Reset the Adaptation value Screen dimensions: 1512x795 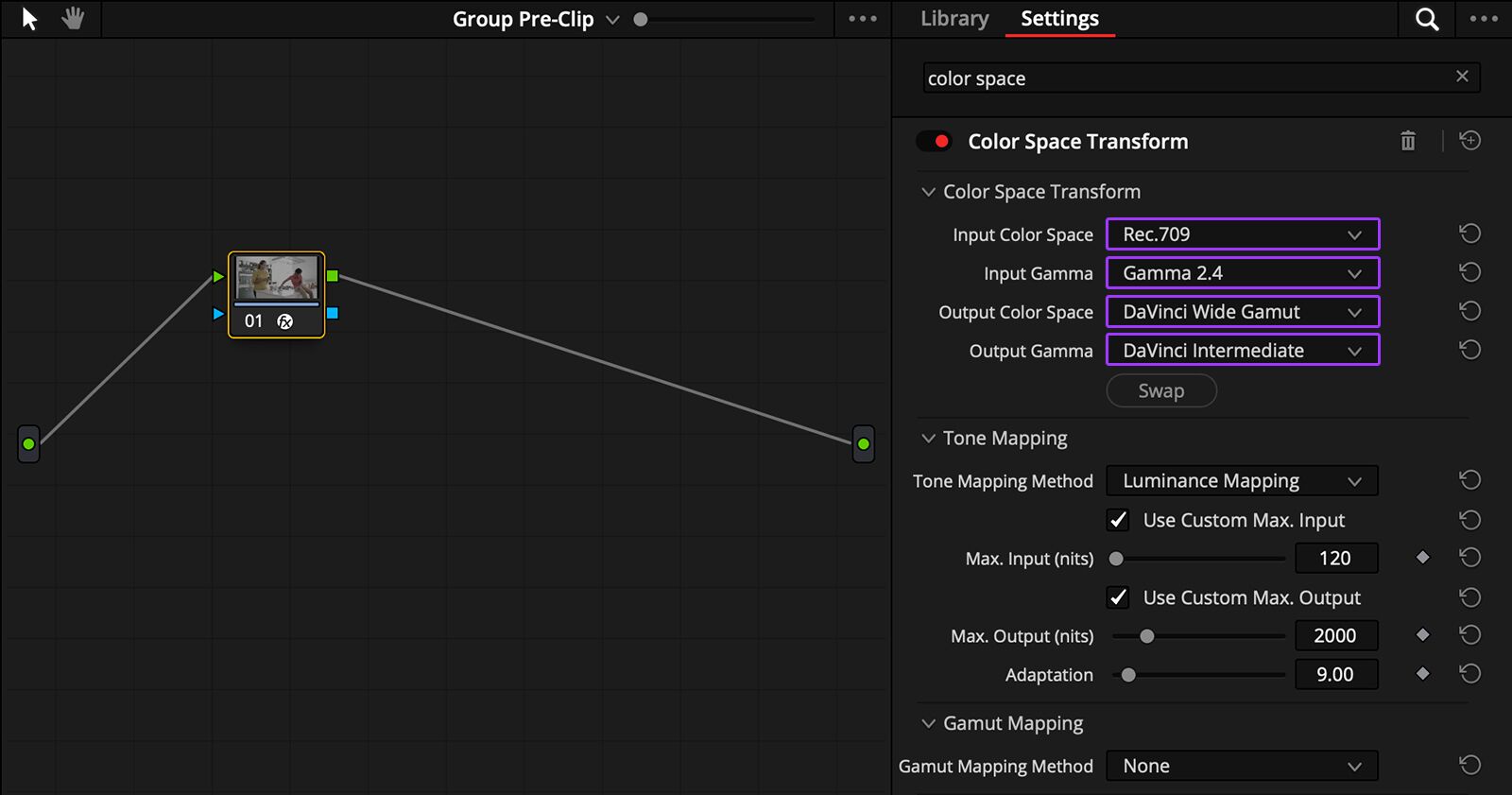[x=1469, y=675]
